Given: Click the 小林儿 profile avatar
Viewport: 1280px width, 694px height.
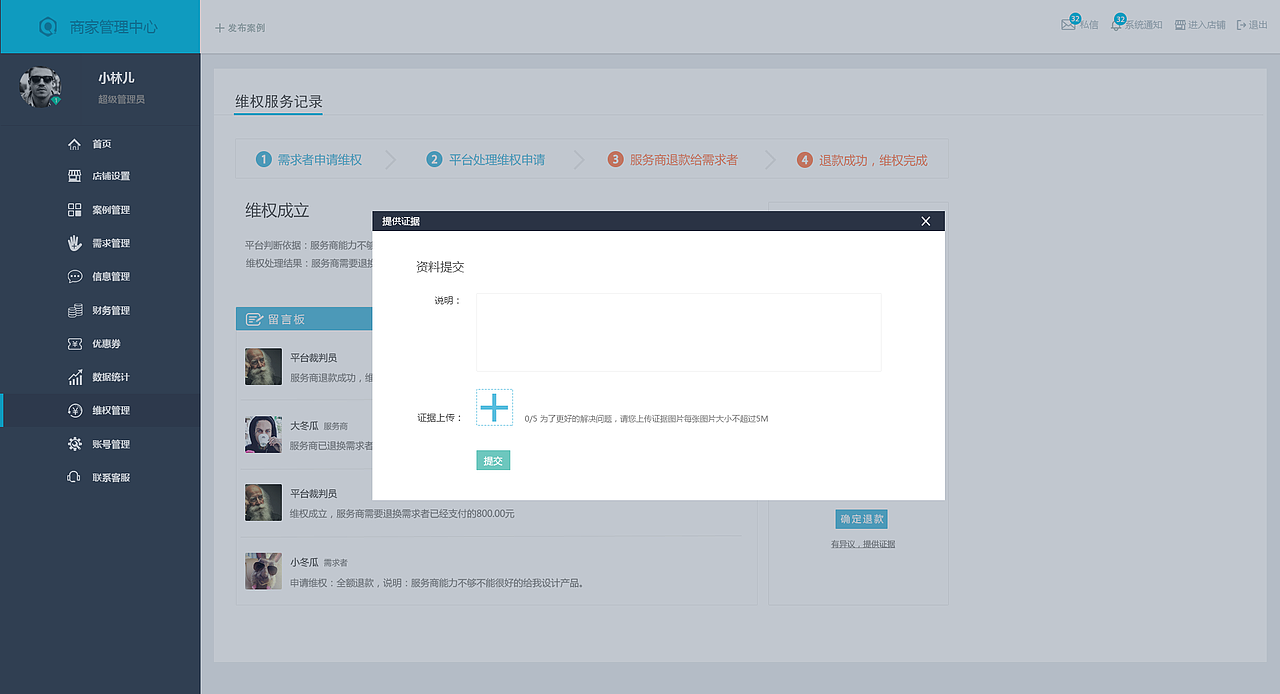Looking at the screenshot, I should tap(40, 87).
